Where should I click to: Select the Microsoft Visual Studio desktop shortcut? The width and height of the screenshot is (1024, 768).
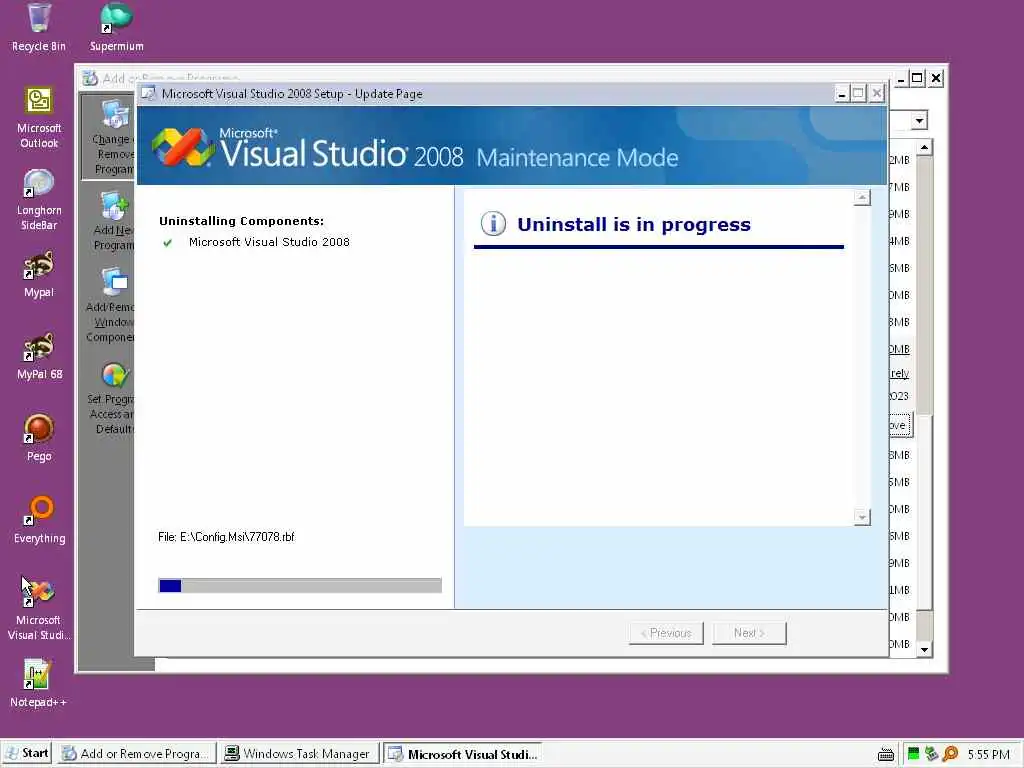[39, 609]
